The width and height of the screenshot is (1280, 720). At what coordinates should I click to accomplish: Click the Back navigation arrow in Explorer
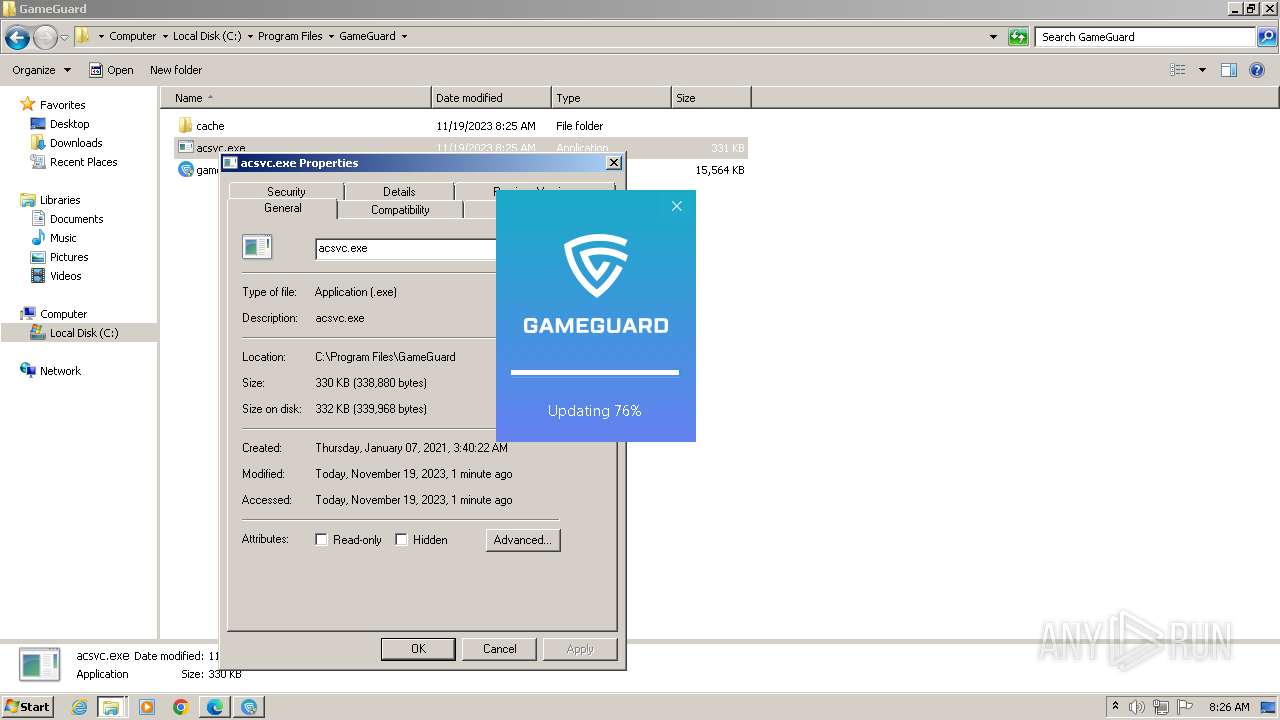pos(17,38)
